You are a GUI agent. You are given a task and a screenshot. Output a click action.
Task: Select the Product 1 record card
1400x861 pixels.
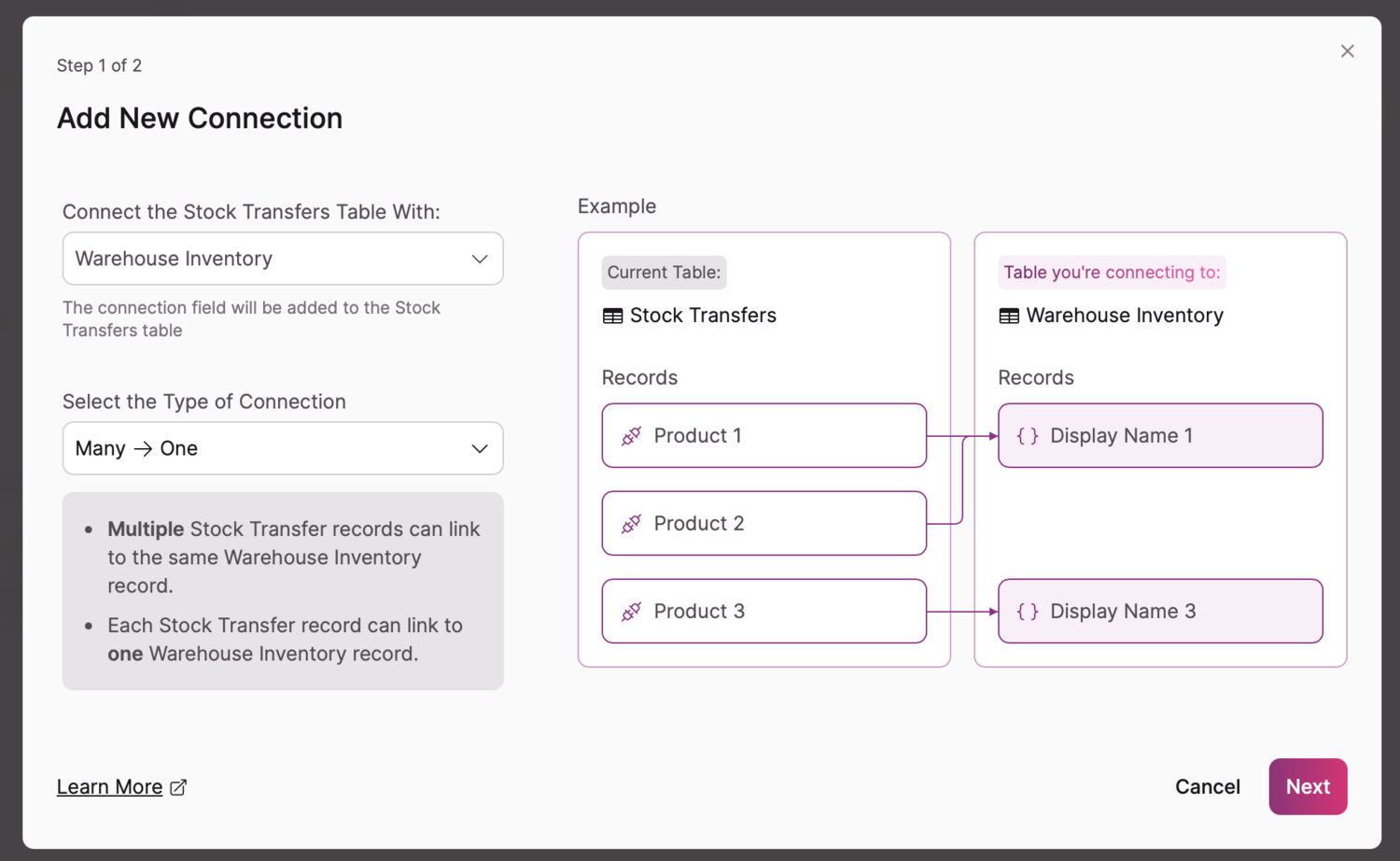763,436
